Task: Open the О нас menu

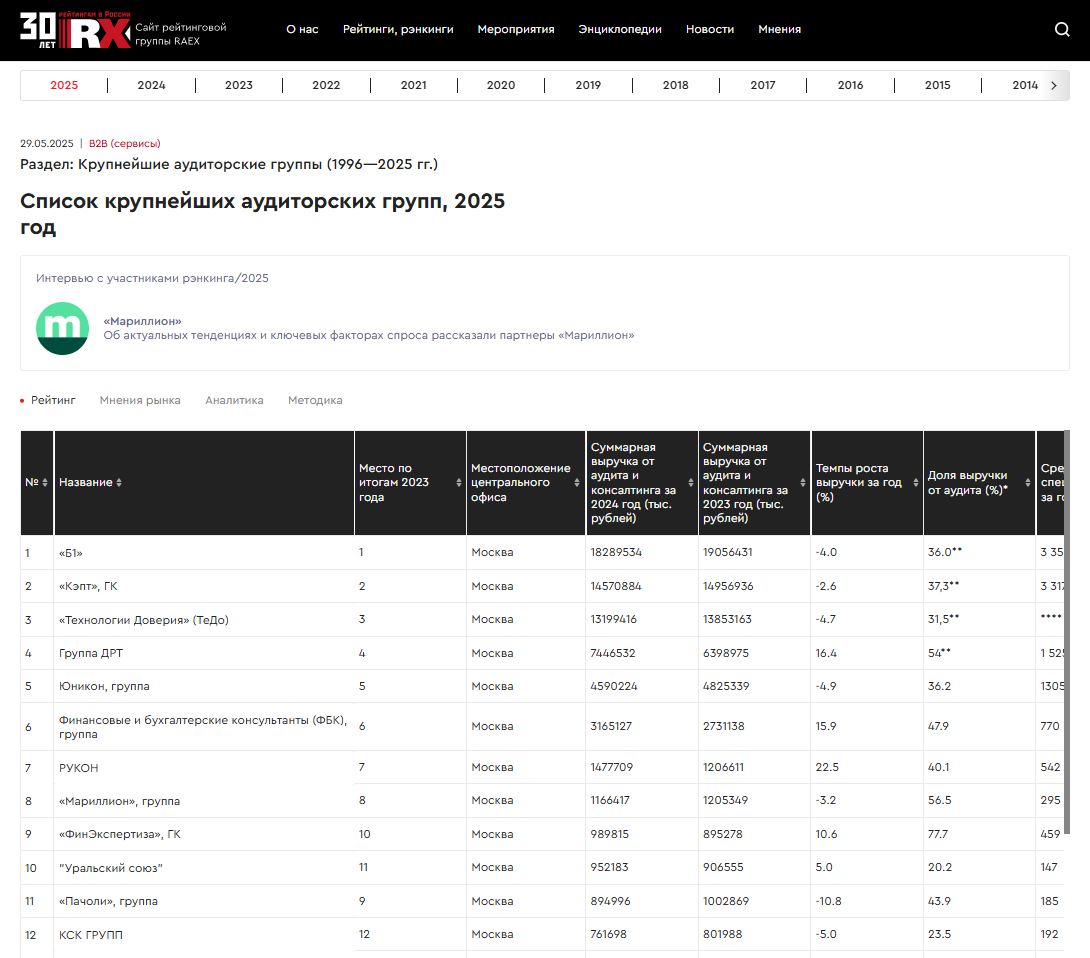Action: tap(302, 29)
